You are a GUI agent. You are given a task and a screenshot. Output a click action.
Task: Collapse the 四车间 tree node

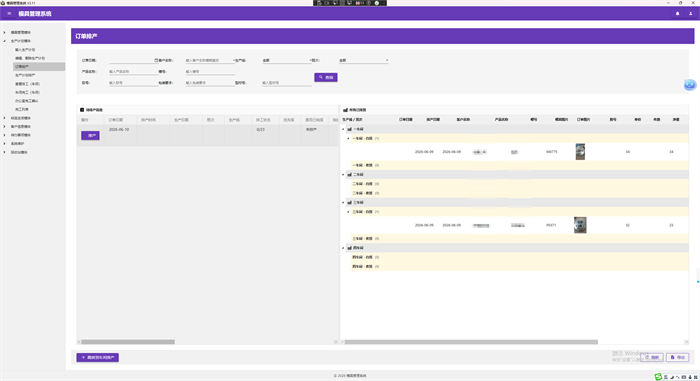tap(343, 248)
